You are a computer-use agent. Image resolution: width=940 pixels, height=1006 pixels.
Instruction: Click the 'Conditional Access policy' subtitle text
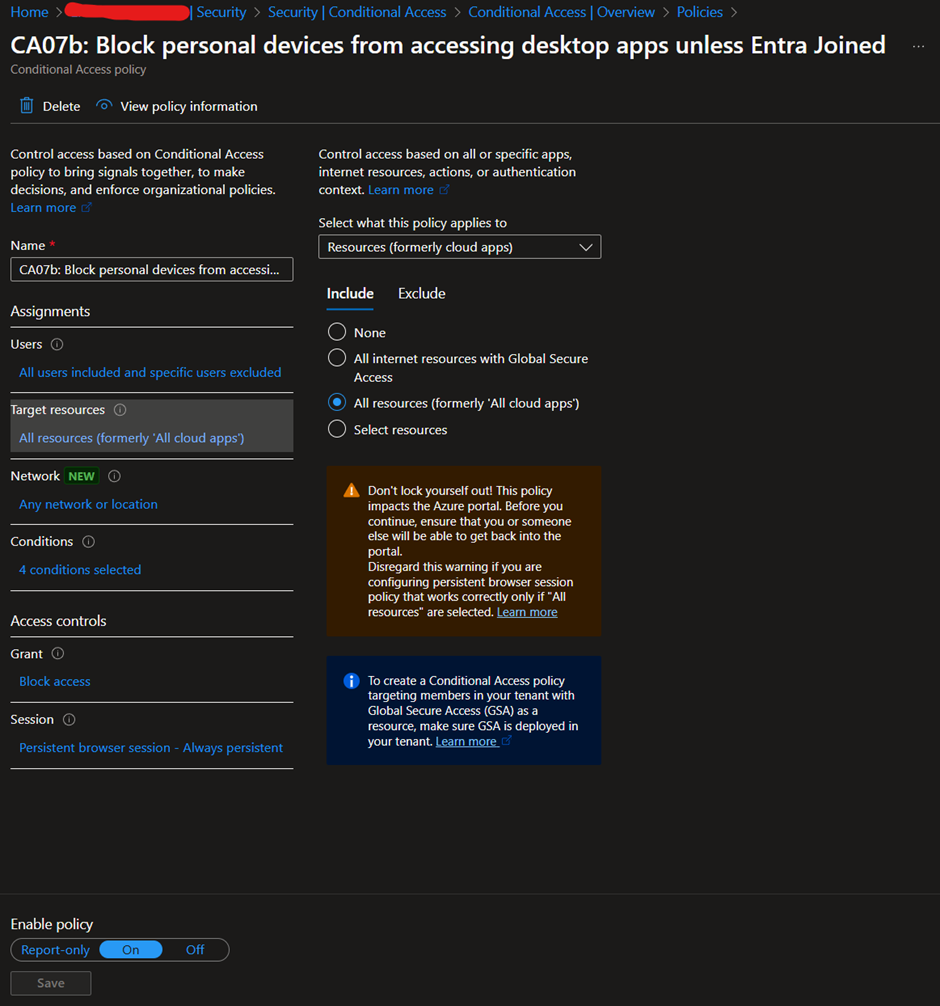point(78,69)
